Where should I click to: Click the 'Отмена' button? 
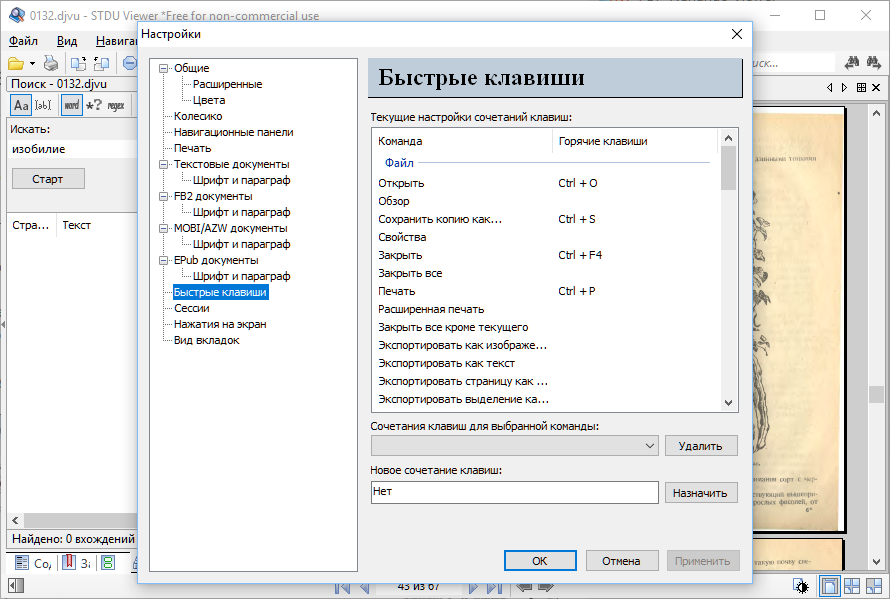(x=621, y=561)
